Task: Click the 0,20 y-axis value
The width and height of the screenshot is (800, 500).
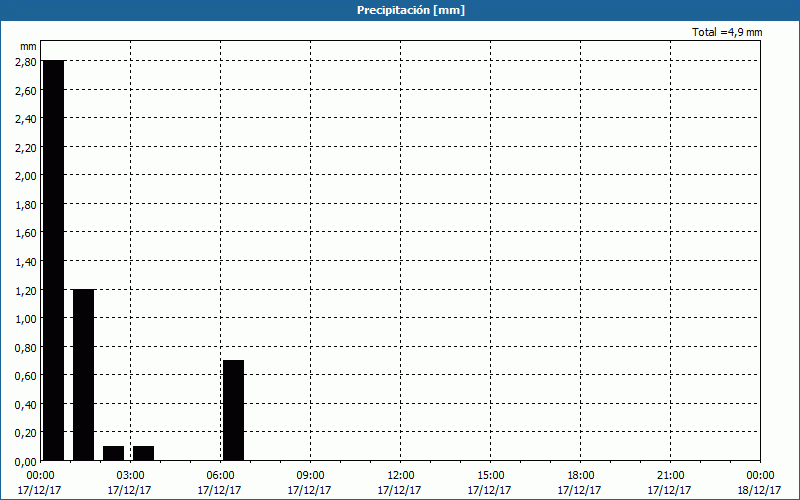Action: click(x=26, y=433)
